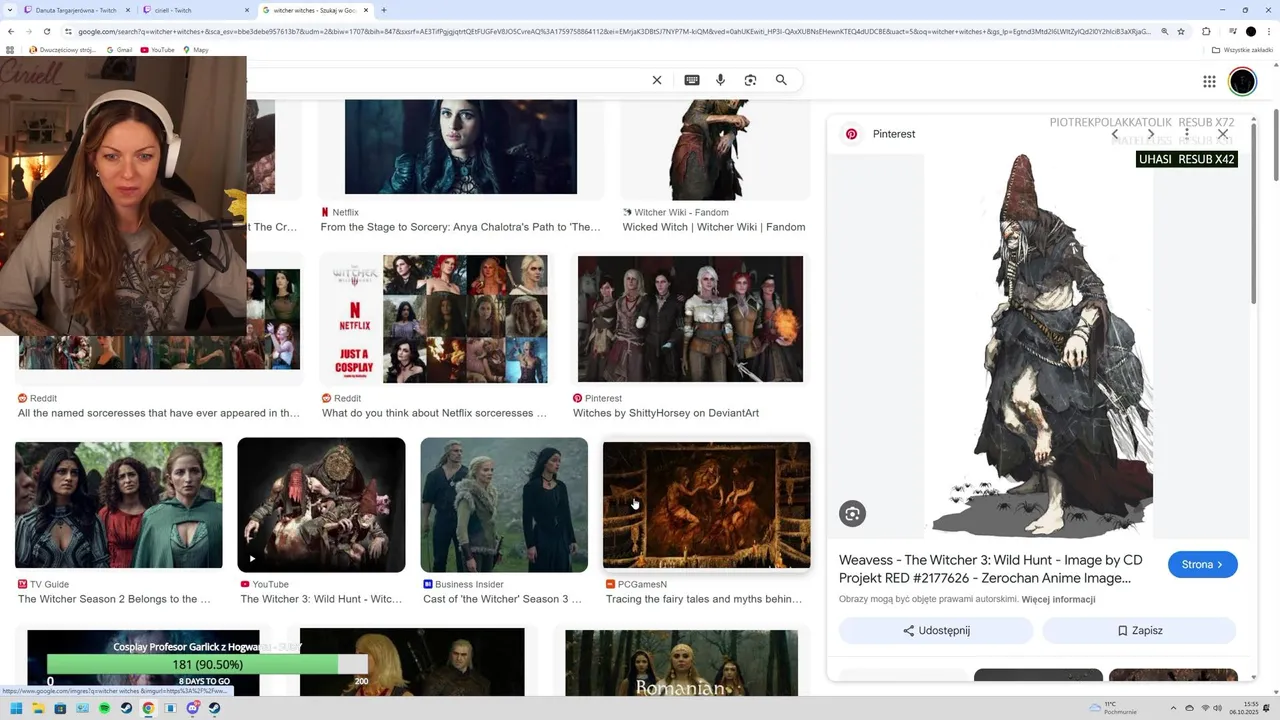The height and width of the screenshot is (720, 1280).
Task: Open Google Lens image search icon
Action: (750, 80)
